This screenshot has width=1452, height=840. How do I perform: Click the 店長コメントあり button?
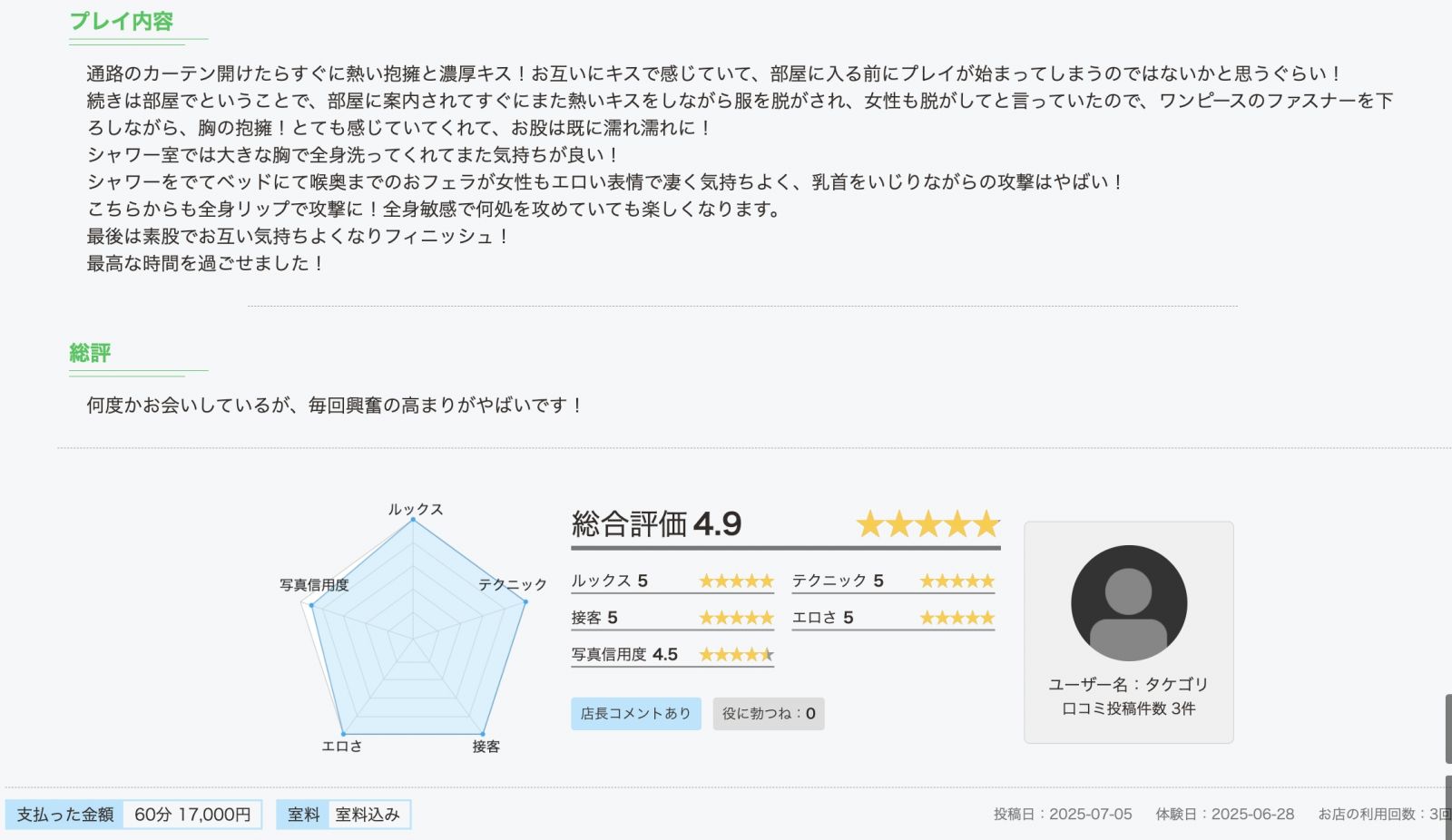pyautogui.click(x=636, y=714)
